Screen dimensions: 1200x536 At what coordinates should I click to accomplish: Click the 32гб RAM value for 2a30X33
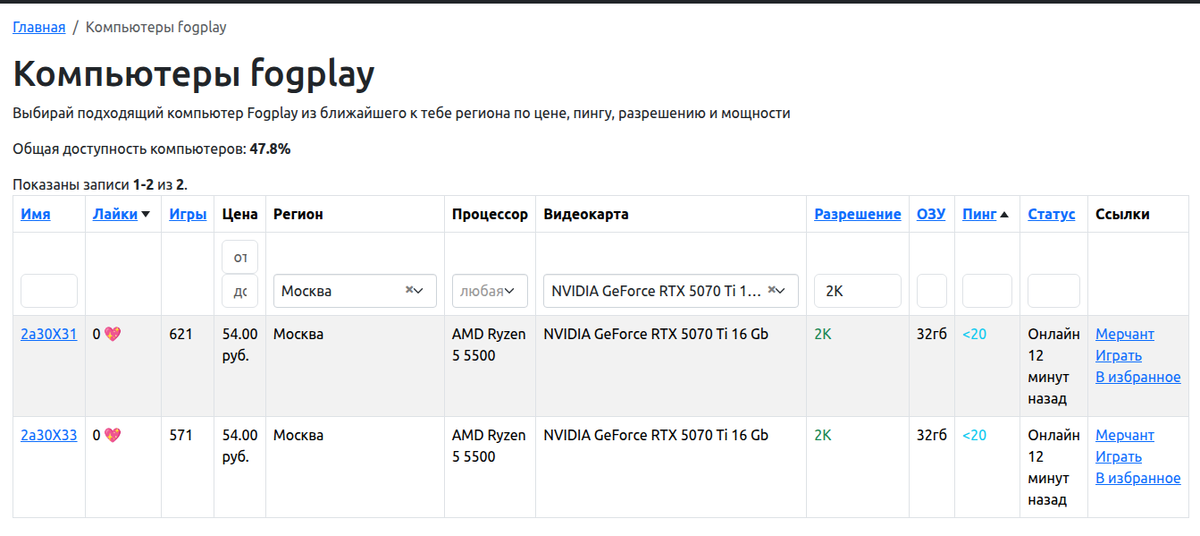[x=932, y=435]
